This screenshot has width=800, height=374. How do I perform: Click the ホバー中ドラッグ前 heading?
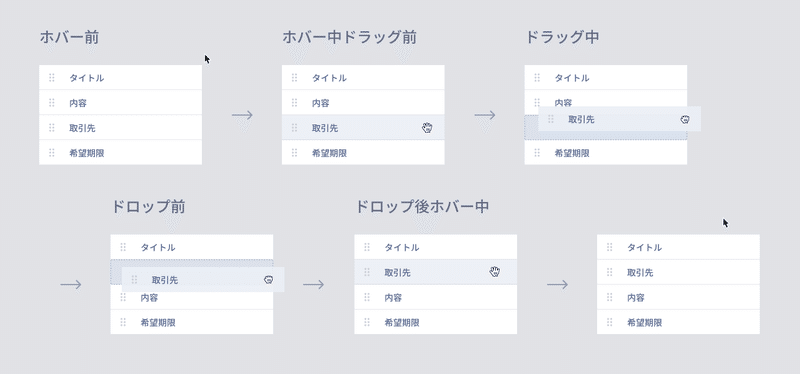[349, 37]
